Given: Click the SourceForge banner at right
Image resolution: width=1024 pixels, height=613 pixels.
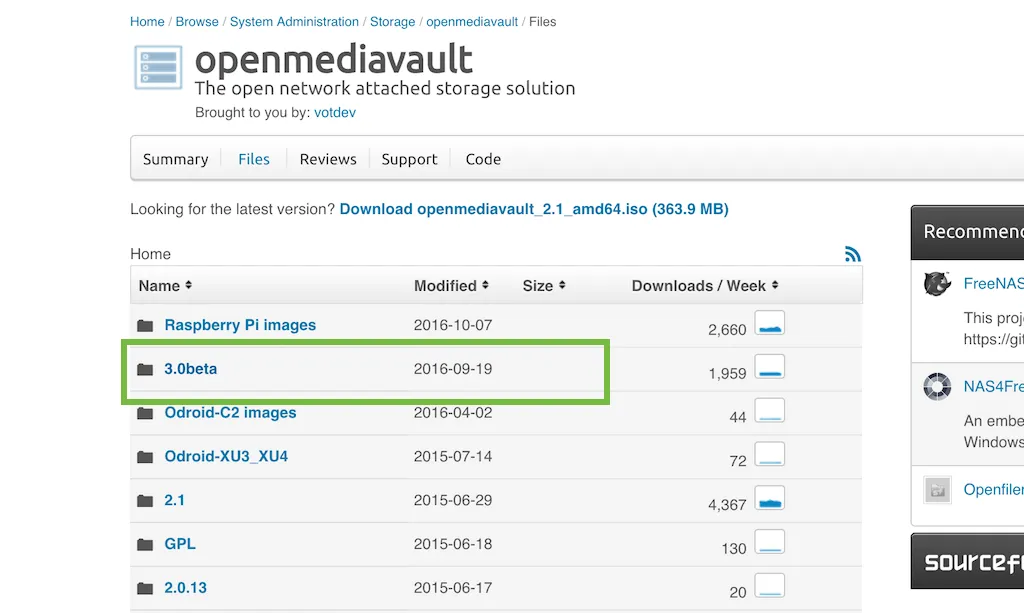Looking at the screenshot, I should pyautogui.click(x=968, y=561).
